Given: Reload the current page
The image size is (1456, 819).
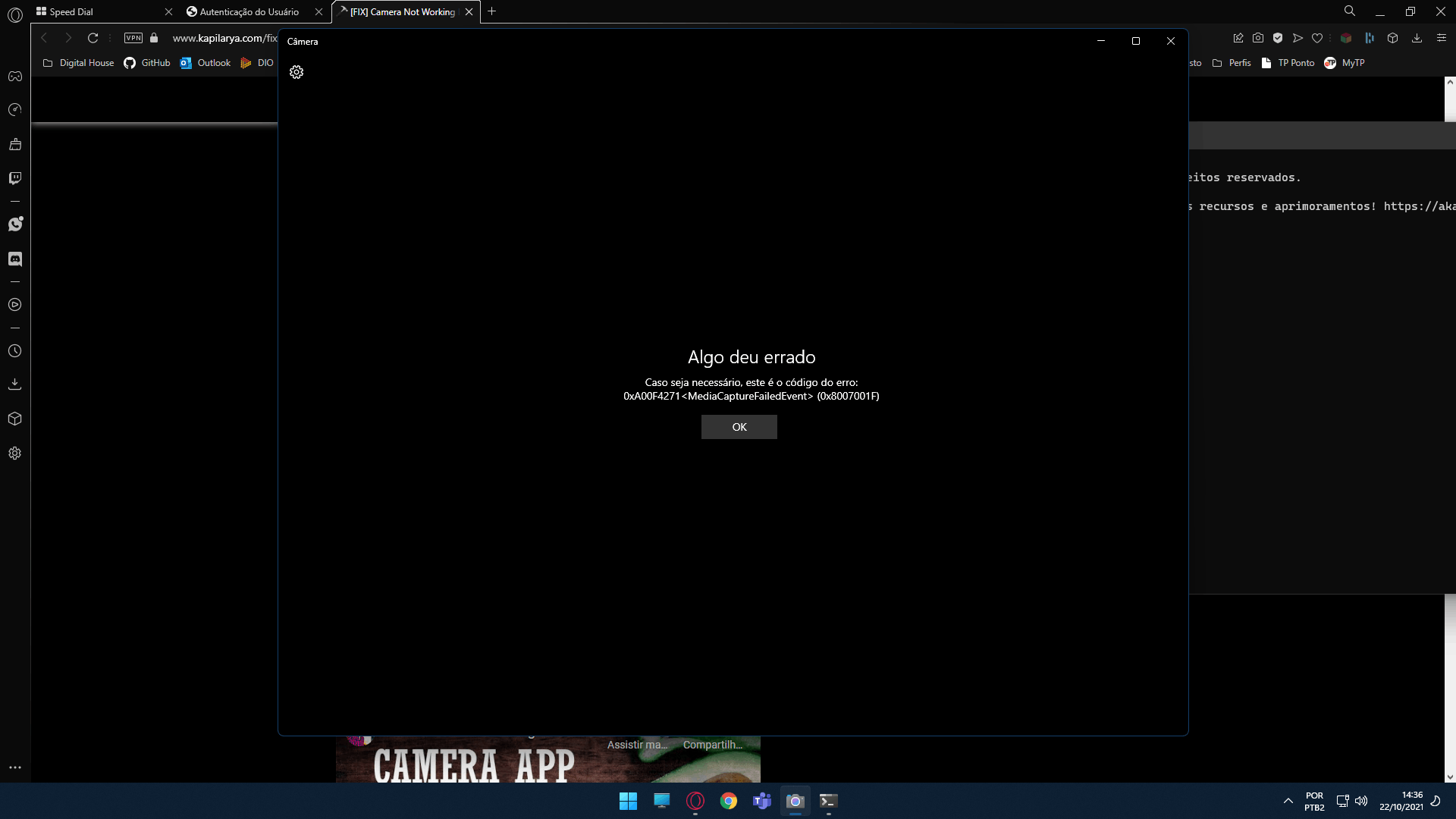Looking at the screenshot, I should (93, 38).
